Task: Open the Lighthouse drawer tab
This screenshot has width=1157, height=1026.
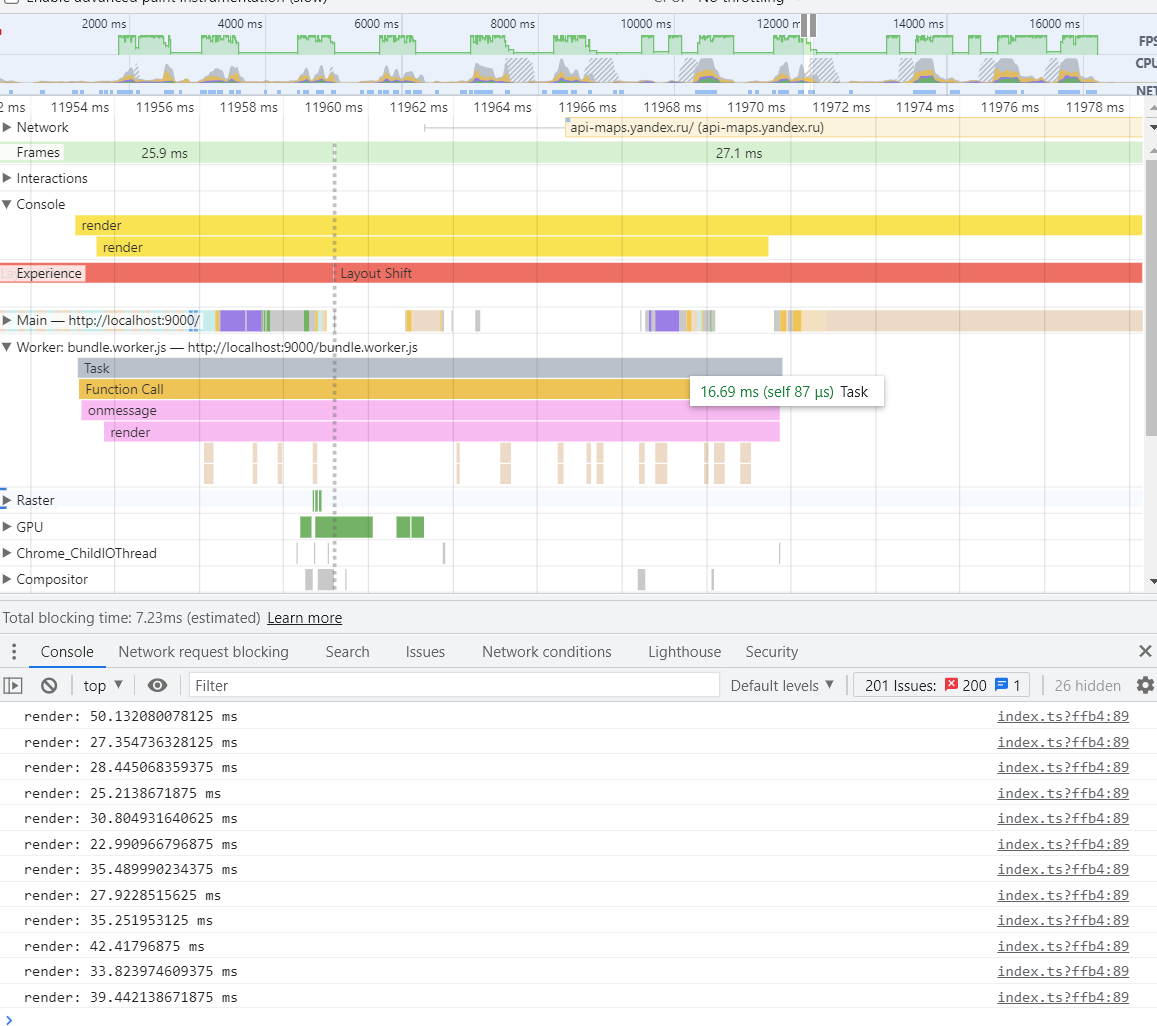Action: (685, 652)
